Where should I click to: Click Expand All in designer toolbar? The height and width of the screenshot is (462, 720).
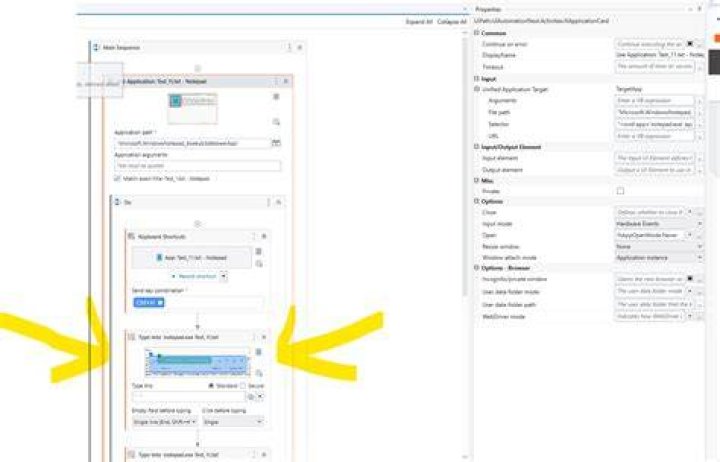click(x=419, y=22)
